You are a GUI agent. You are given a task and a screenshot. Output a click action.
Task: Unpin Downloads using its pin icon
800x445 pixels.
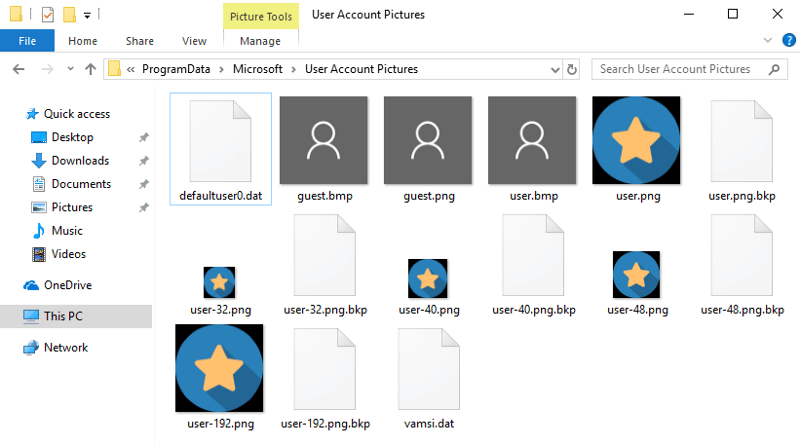click(x=144, y=161)
